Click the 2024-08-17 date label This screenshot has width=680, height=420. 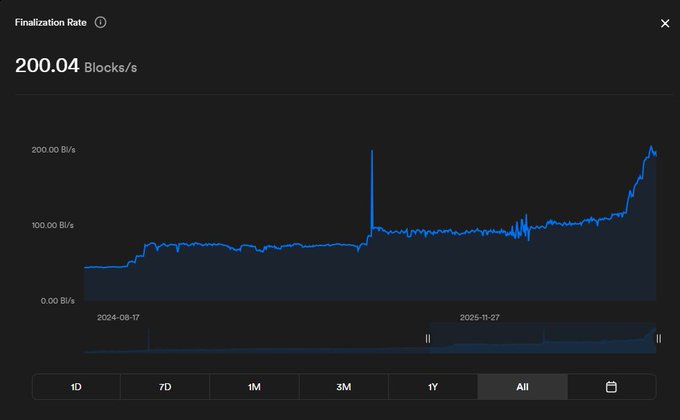[x=118, y=318]
